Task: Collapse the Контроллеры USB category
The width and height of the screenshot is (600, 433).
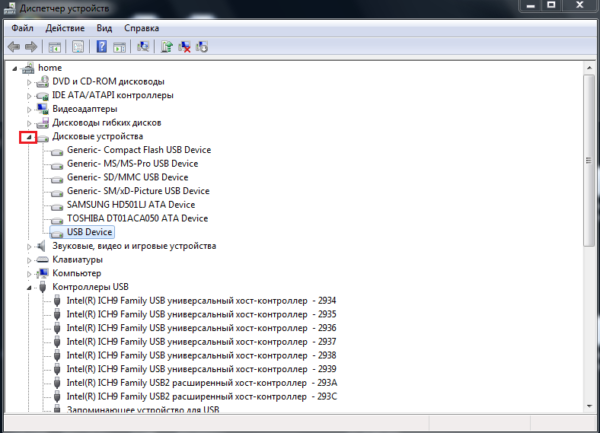Action: click(29, 287)
